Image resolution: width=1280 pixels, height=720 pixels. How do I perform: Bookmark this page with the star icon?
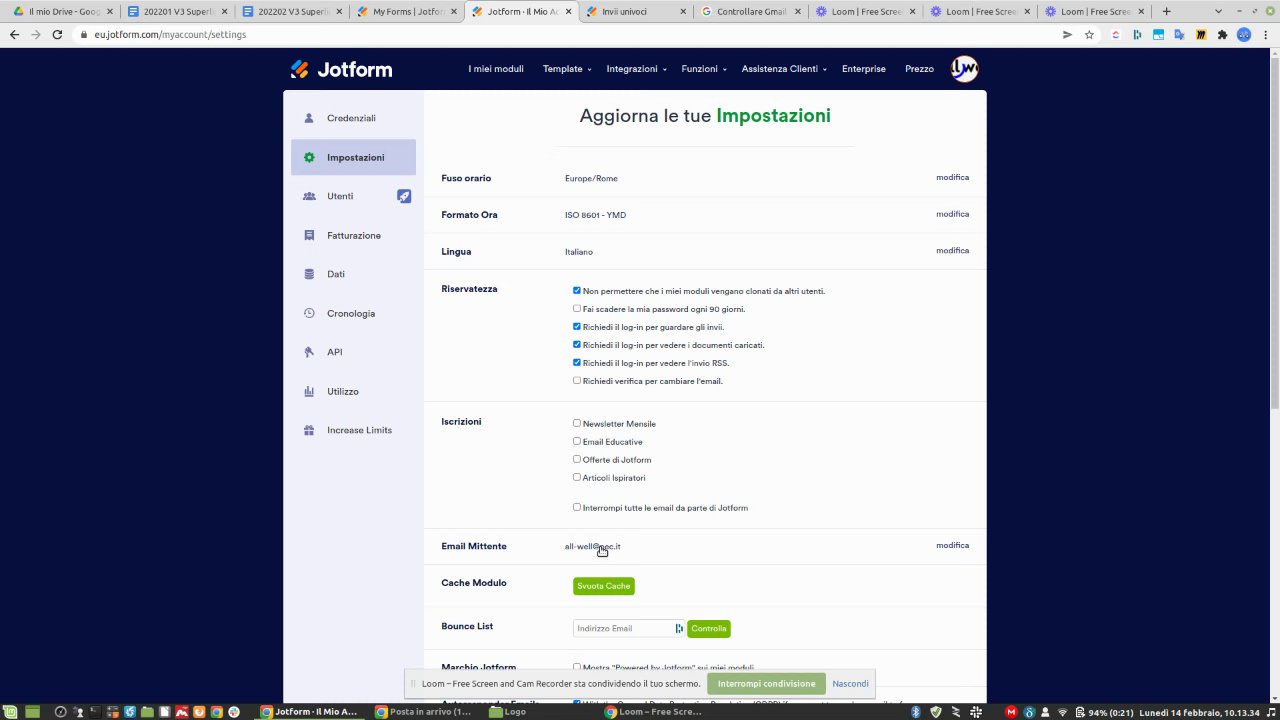1089,34
